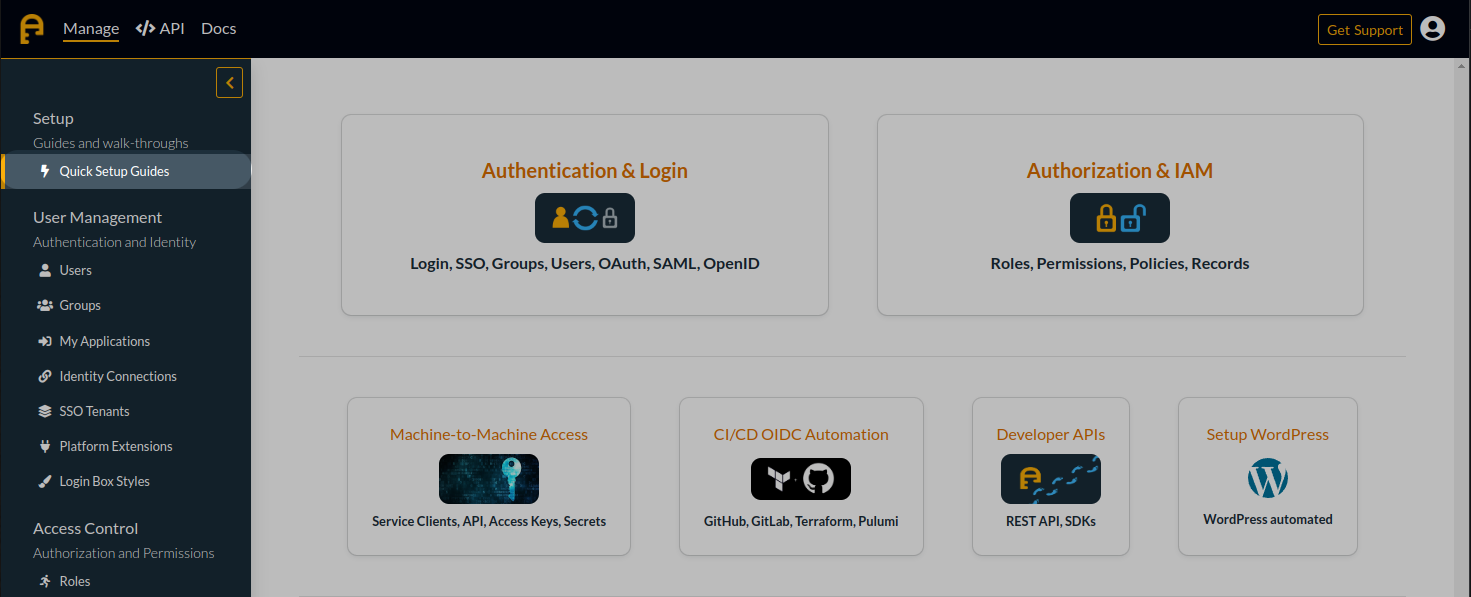Screen dimensions: 1471x597
Task: Select Quick Setup Guides in the sidebar
Action: click(x=114, y=171)
